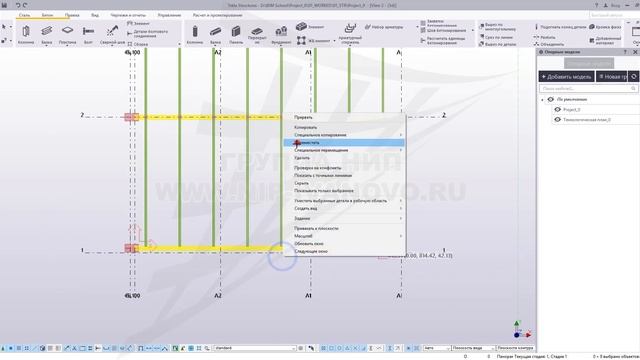Open the selection arrow dropdown at ribbon left
This screenshot has width=640, height=360.
click(x=11, y=27)
